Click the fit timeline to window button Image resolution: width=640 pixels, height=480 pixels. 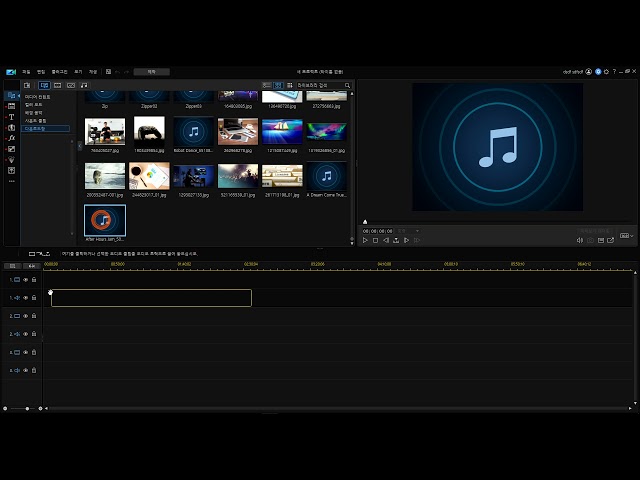click(31, 266)
